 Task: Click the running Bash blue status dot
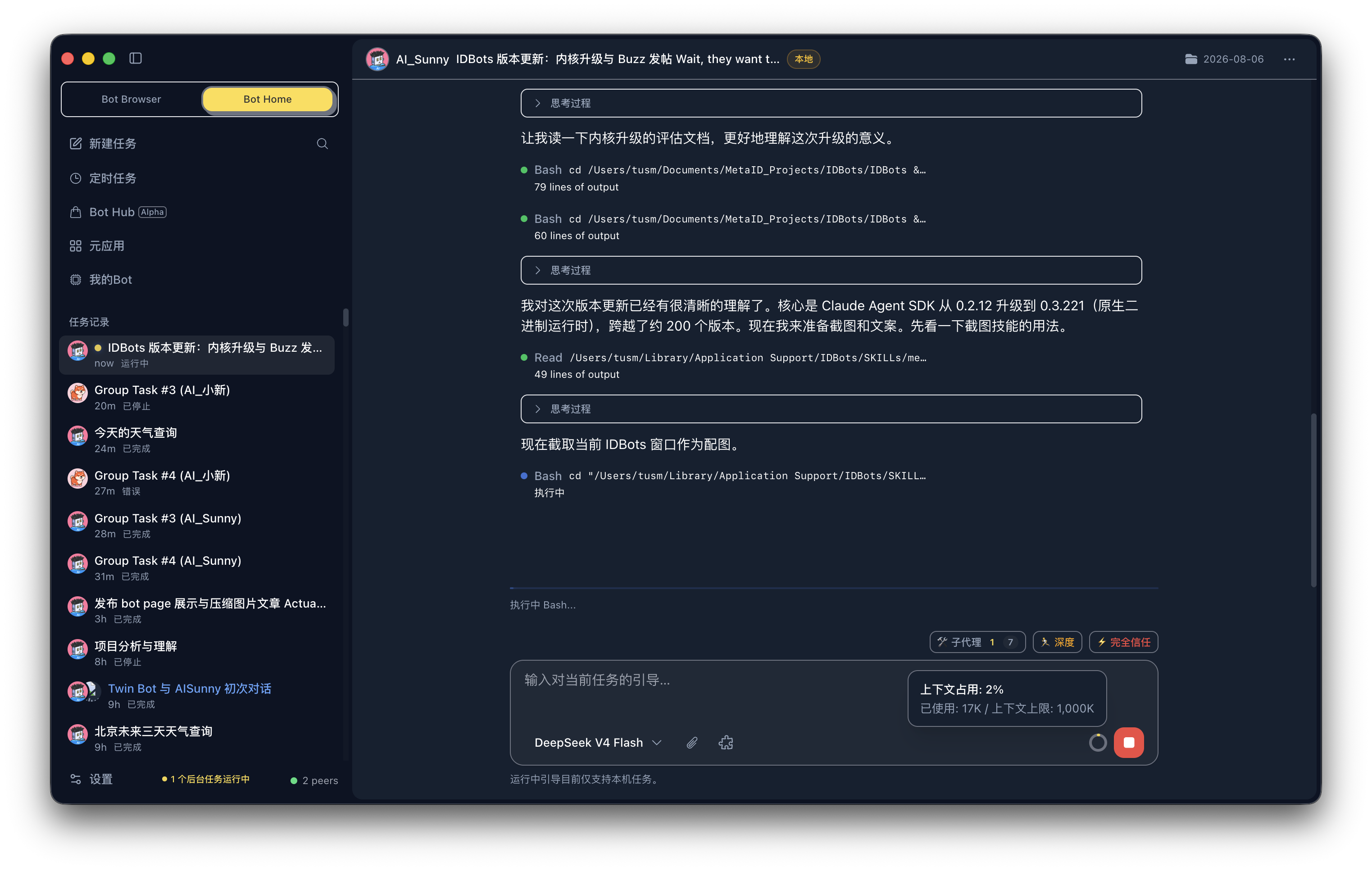pyautogui.click(x=524, y=476)
